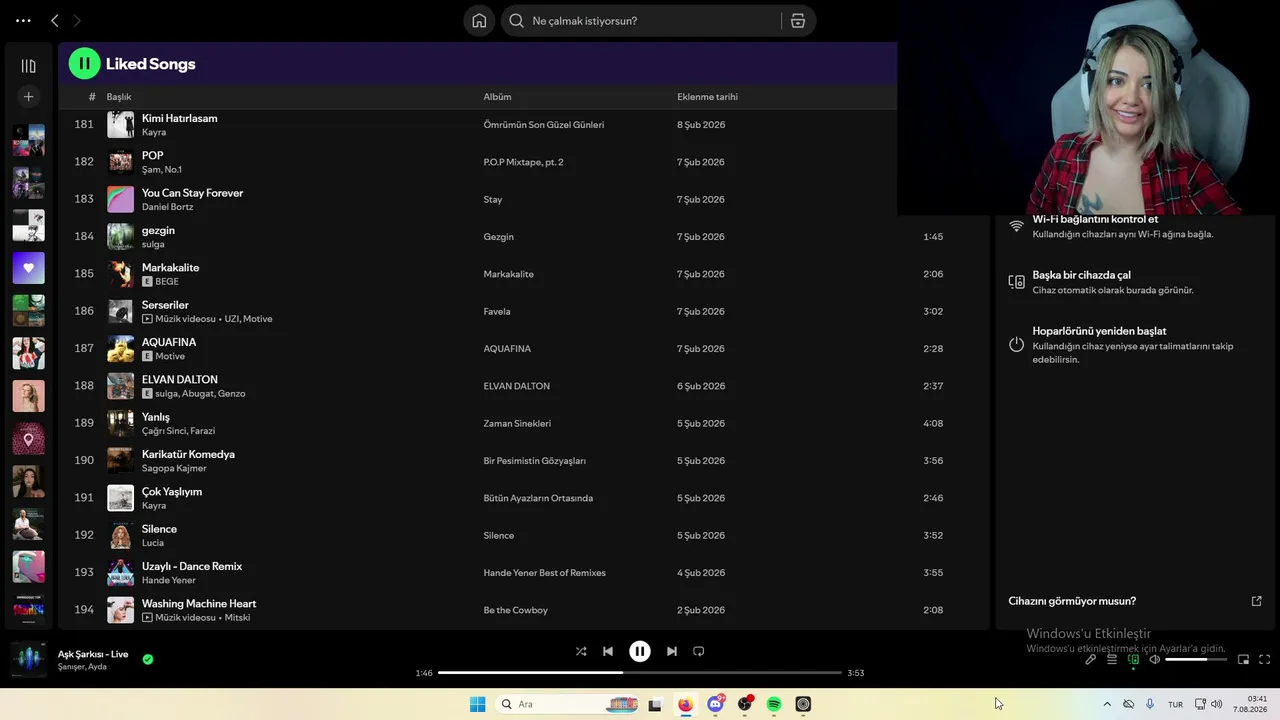This screenshot has width=1280, height=720.
Task: Skip to the previous track
Action: click(x=608, y=651)
